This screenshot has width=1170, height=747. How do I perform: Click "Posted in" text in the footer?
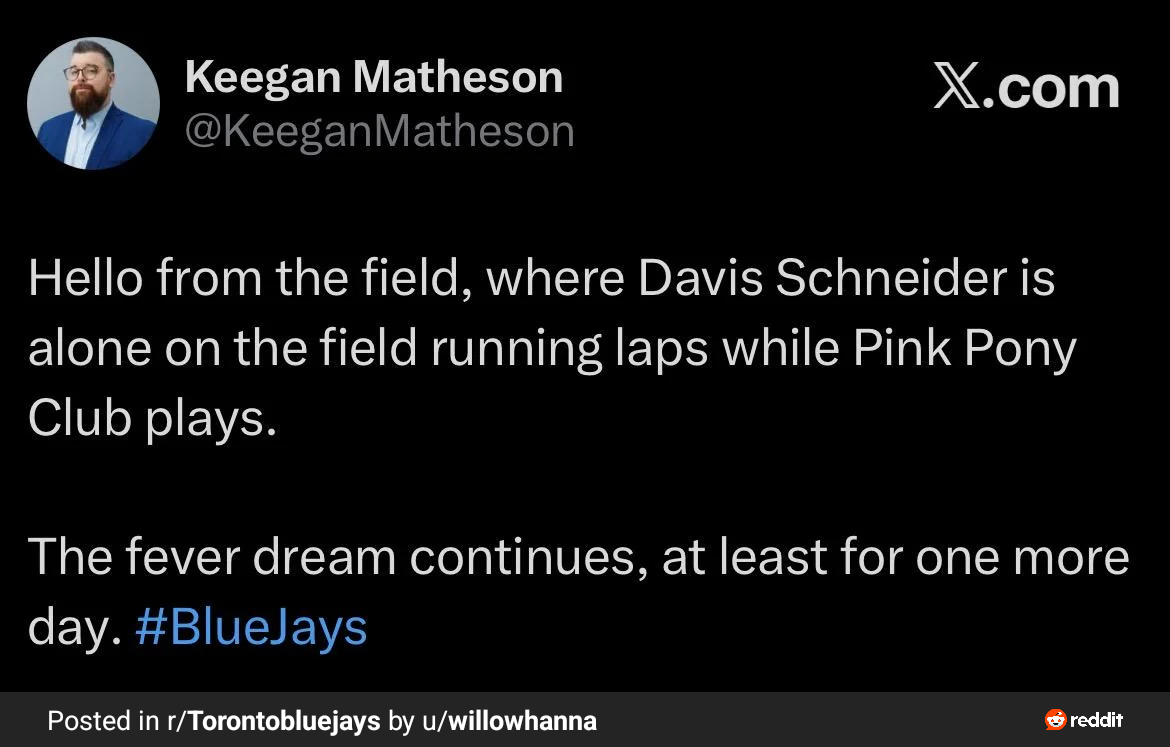[103, 720]
